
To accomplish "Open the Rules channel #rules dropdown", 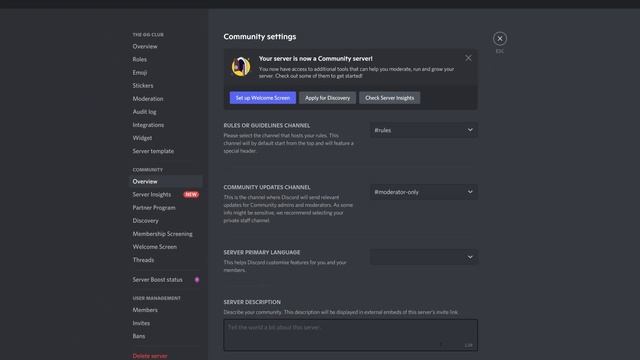I will 423,130.
